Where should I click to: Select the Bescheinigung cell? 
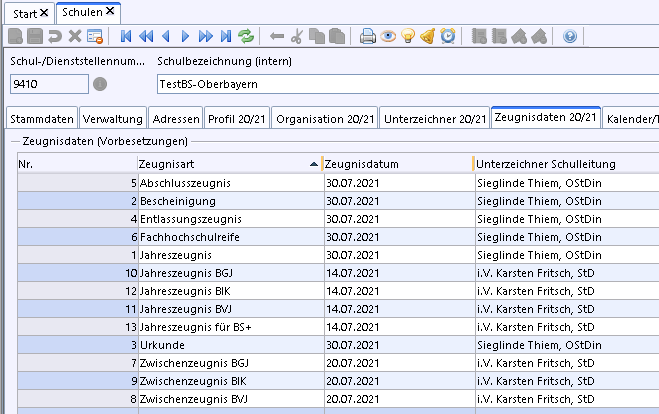click(x=231, y=201)
